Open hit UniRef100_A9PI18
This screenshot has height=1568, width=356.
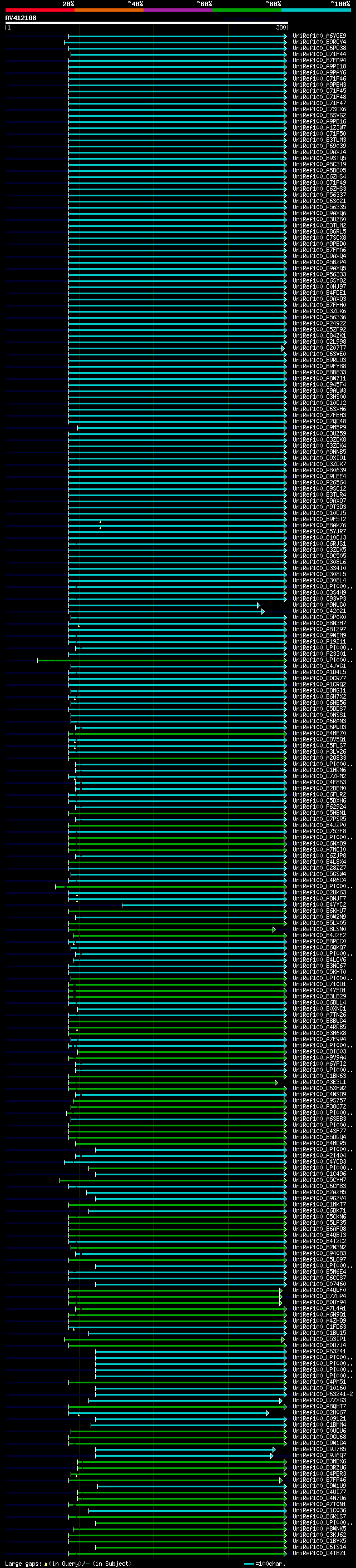click(x=319, y=66)
